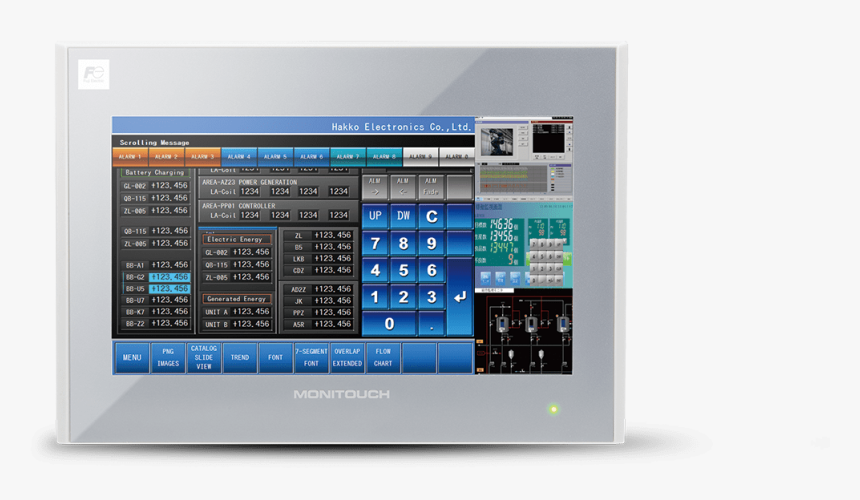Select the teal ALARM 7 tab
860x500 pixels.
[348, 157]
